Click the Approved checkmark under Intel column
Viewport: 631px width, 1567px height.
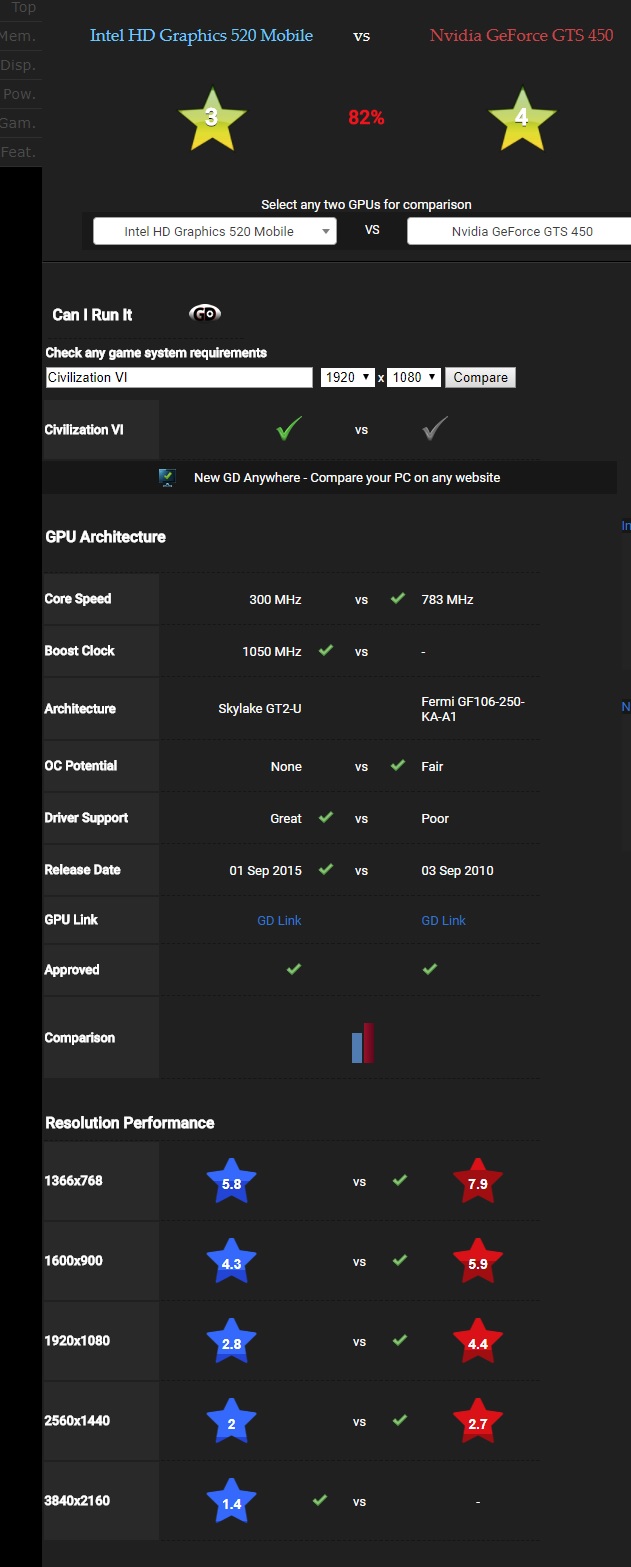click(293, 969)
